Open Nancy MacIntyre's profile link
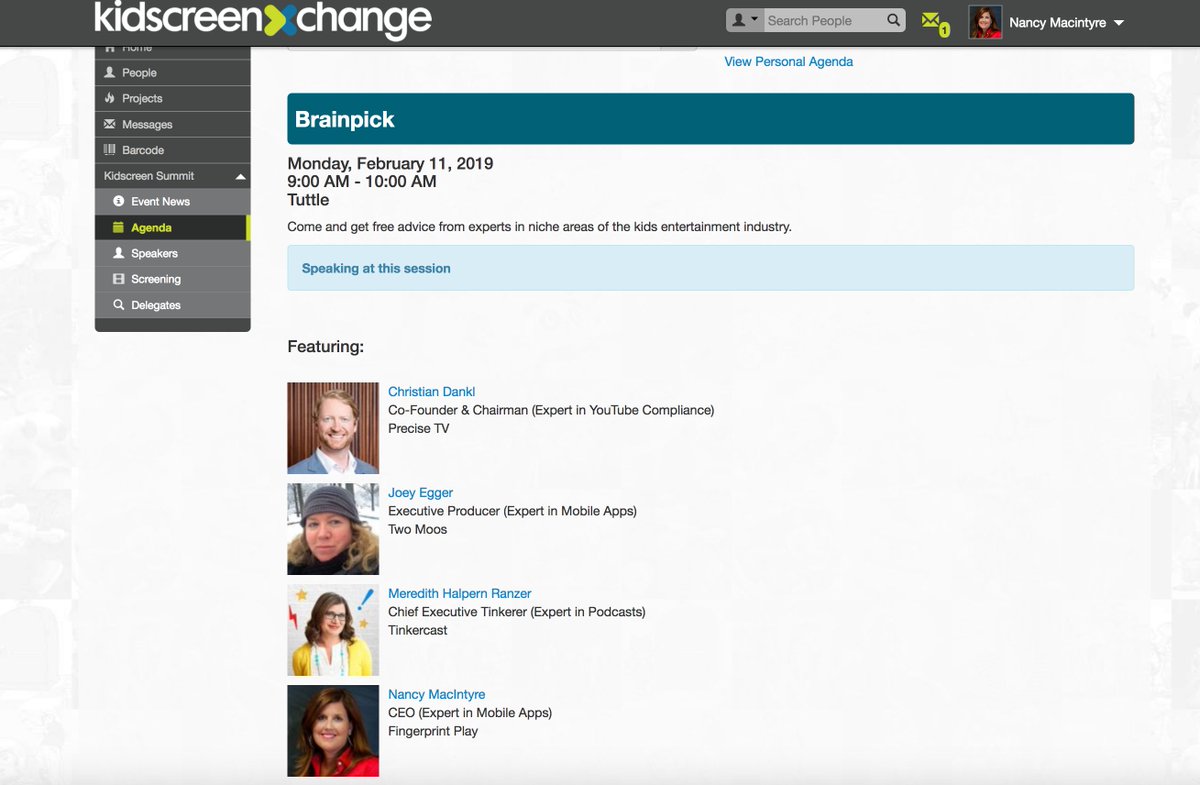This screenshot has height=785, width=1200. click(437, 695)
